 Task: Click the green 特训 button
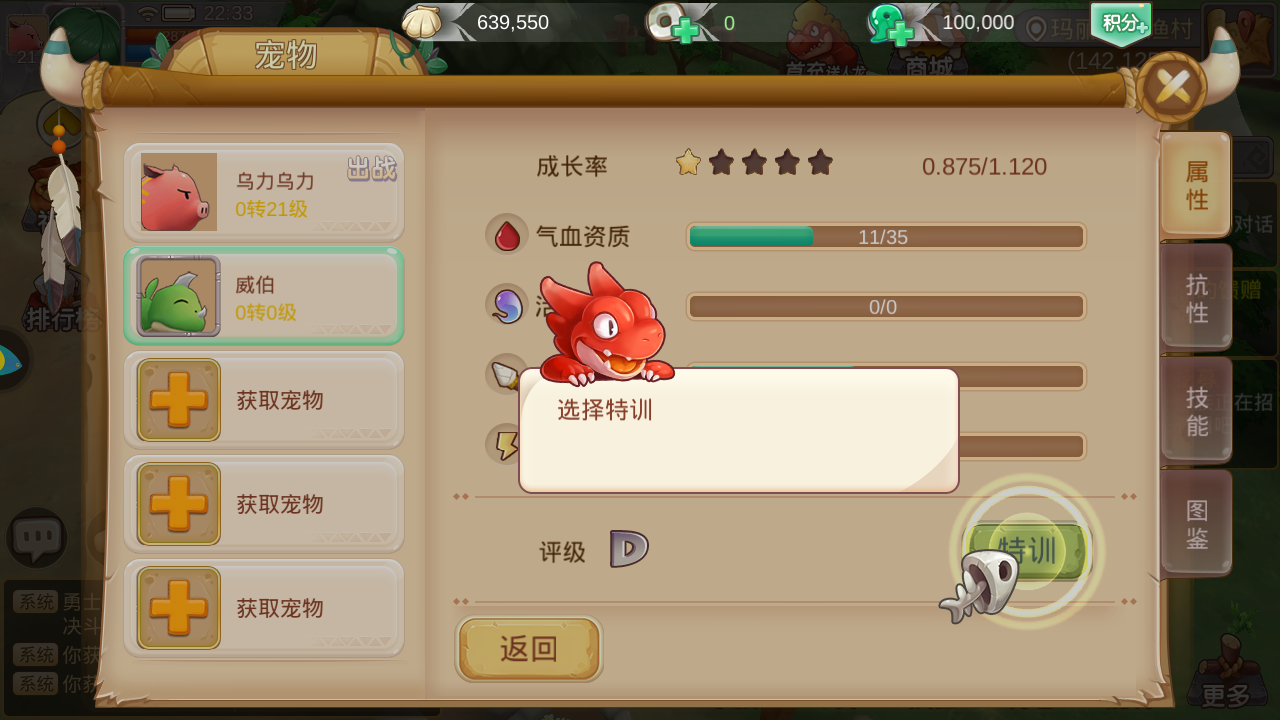[1028, 551]
